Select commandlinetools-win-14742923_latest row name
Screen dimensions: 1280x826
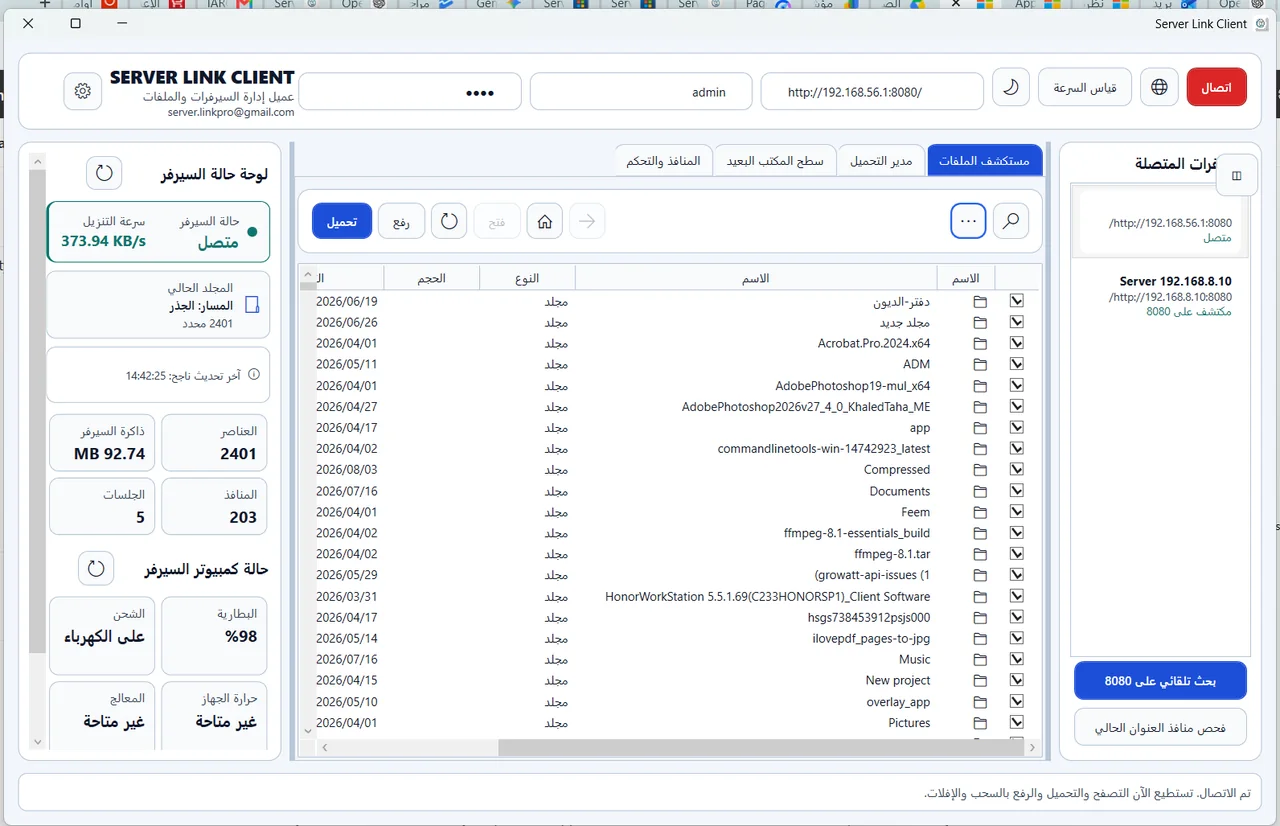tap(824, 449)
